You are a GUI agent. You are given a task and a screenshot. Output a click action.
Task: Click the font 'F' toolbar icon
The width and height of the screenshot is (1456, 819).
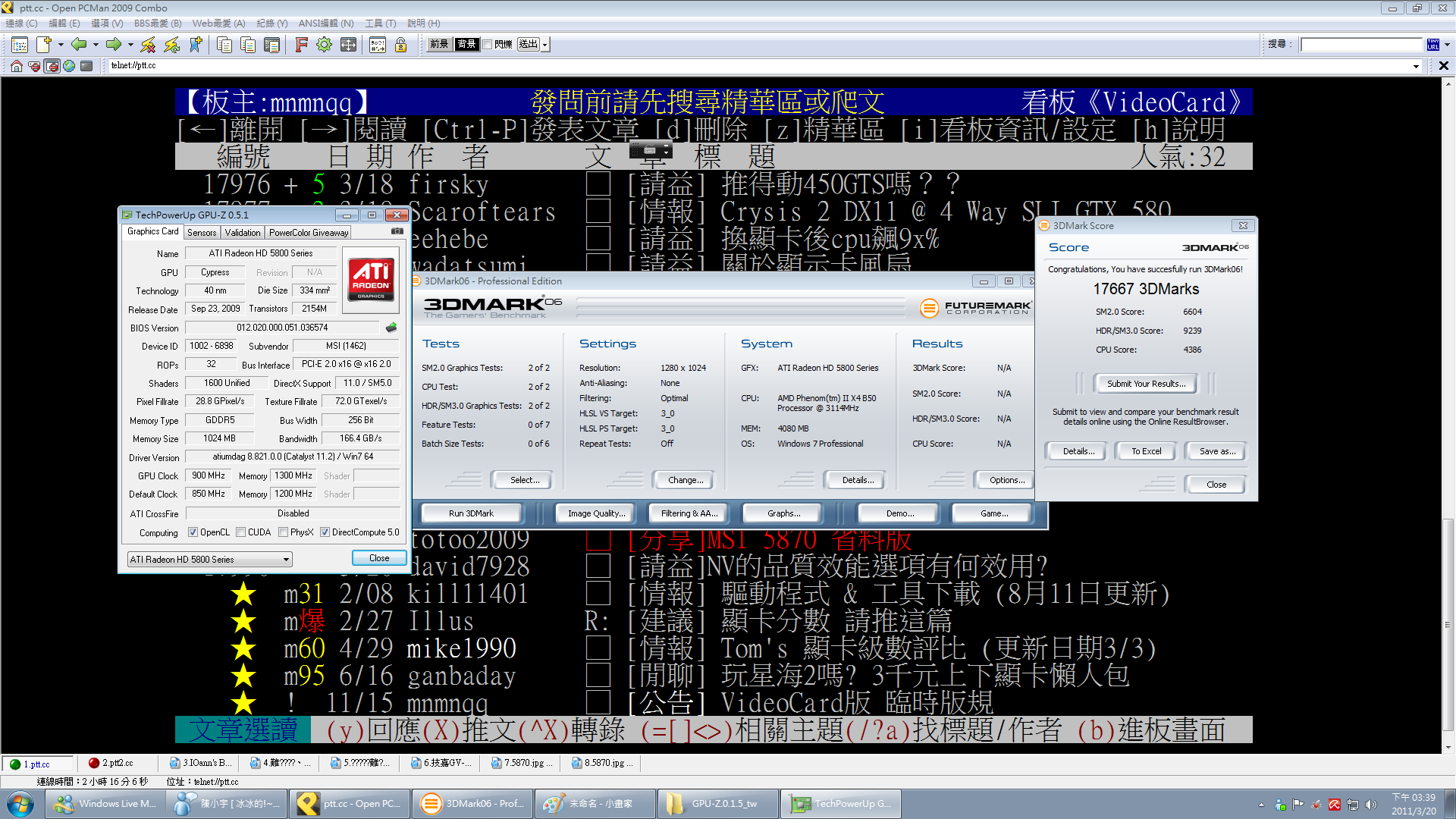301,45
